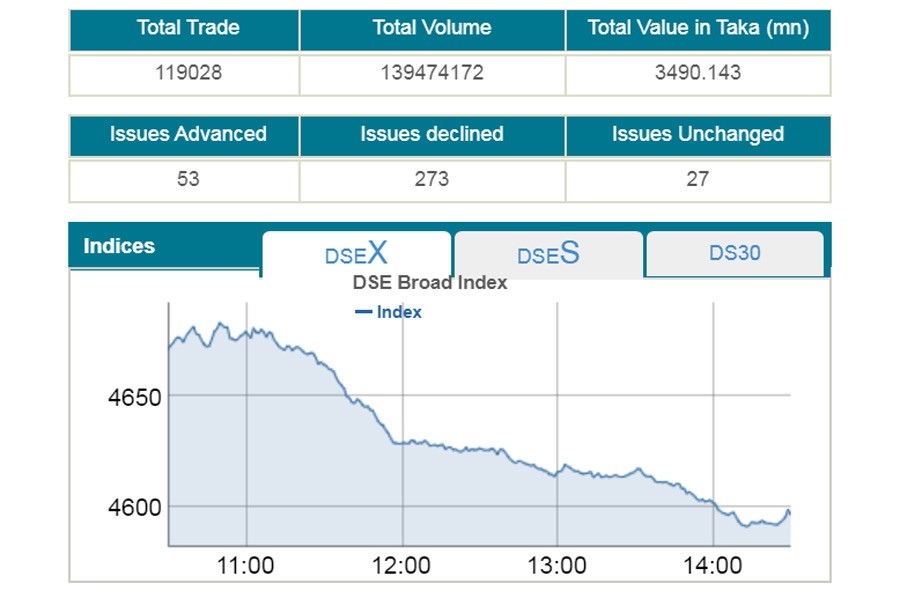Viewport: 900px width, 600px height.
Task: Open the DSES index tab
Action: [x=548, y=254]
